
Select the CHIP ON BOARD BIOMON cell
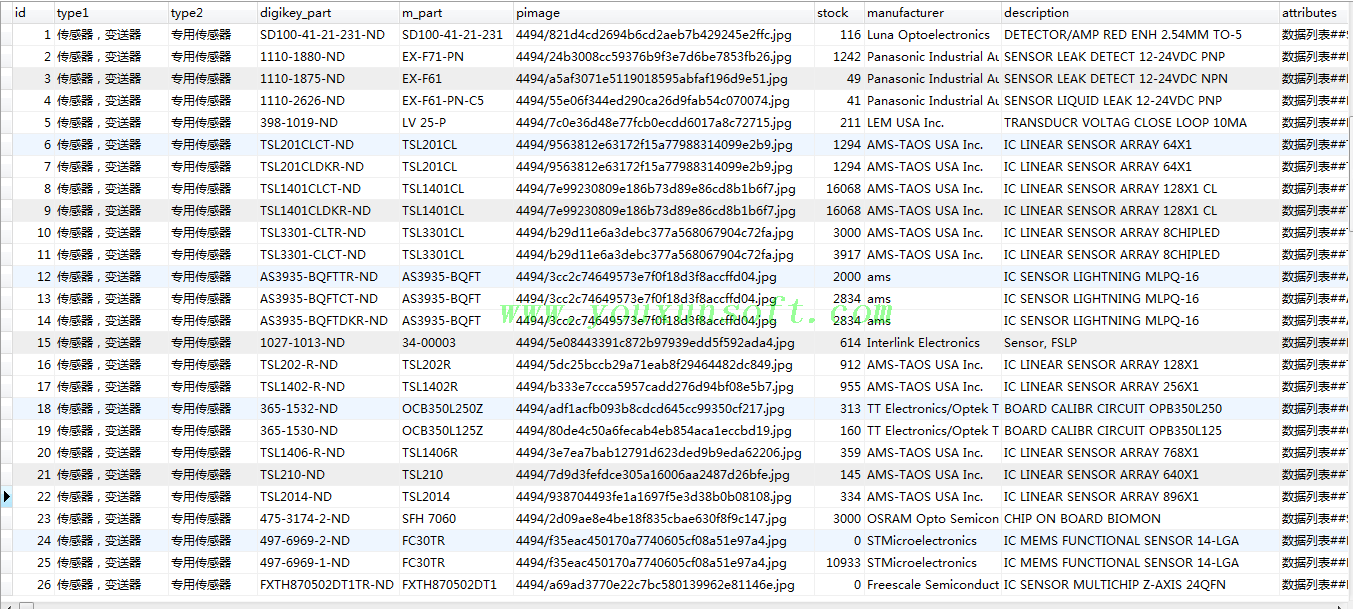(x=1140, y=519)
